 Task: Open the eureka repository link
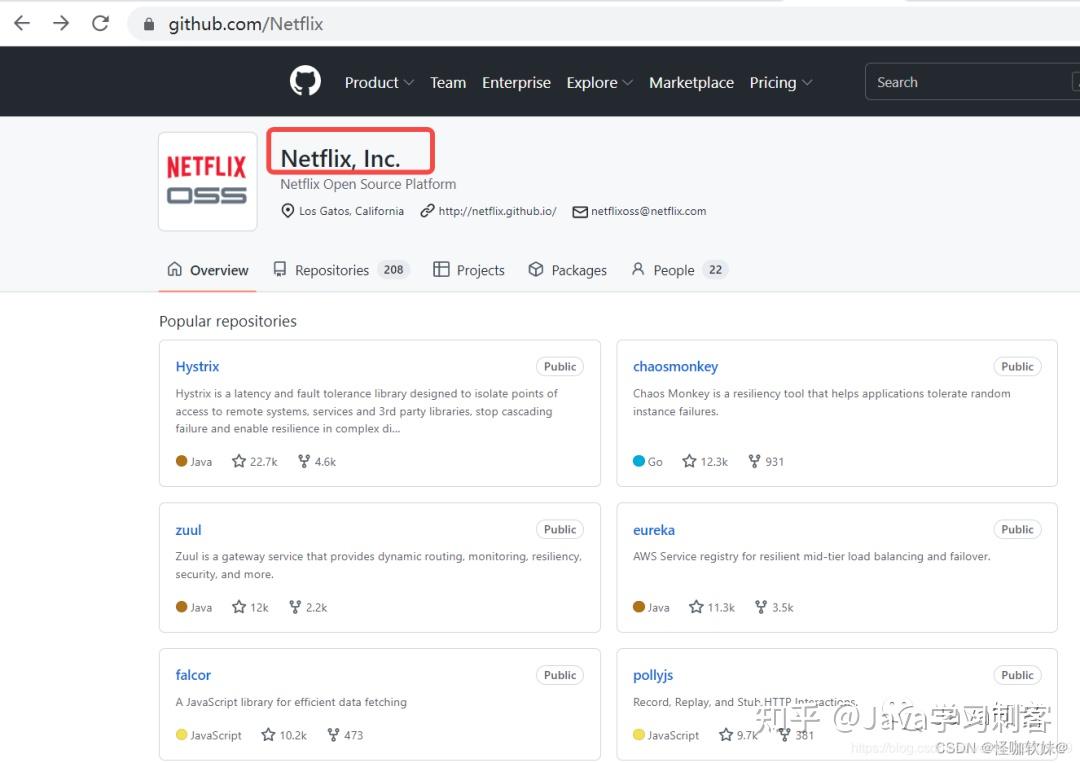(x=653, y=529)
